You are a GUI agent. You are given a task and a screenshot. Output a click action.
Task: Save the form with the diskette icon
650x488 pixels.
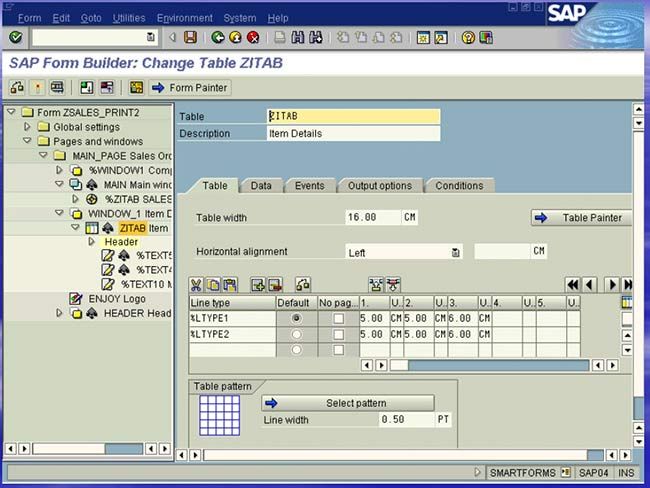point(190,38)
